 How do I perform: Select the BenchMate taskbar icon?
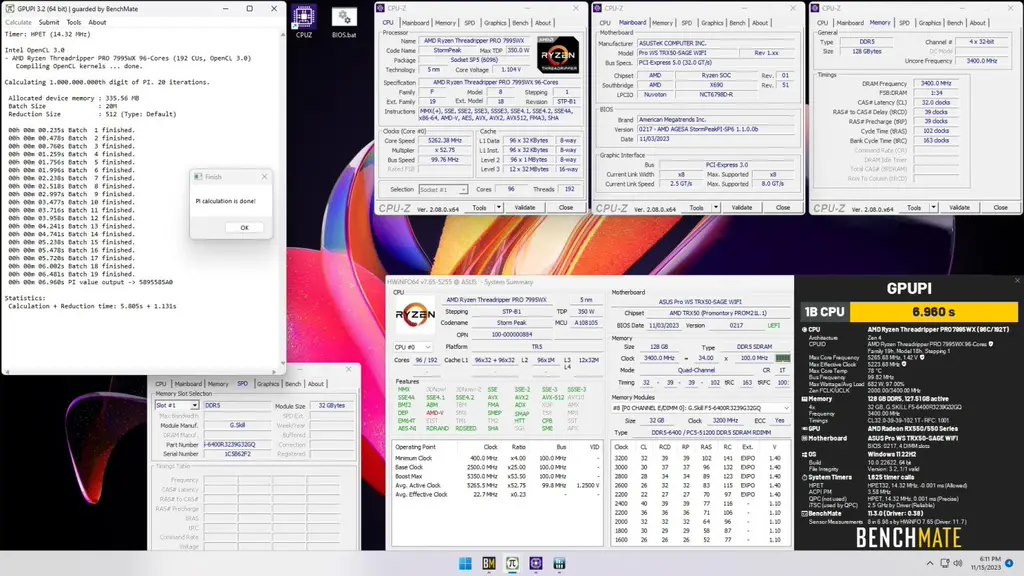(488, 564)
